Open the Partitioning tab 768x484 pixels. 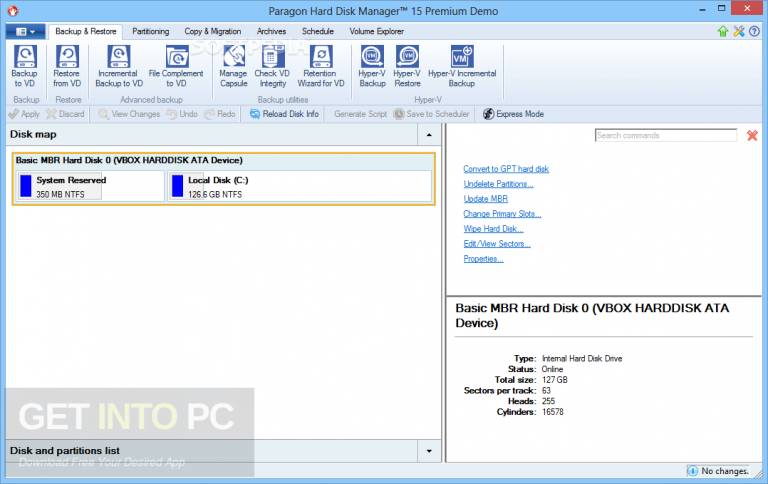pyautogui.click(x=150, y=31)
